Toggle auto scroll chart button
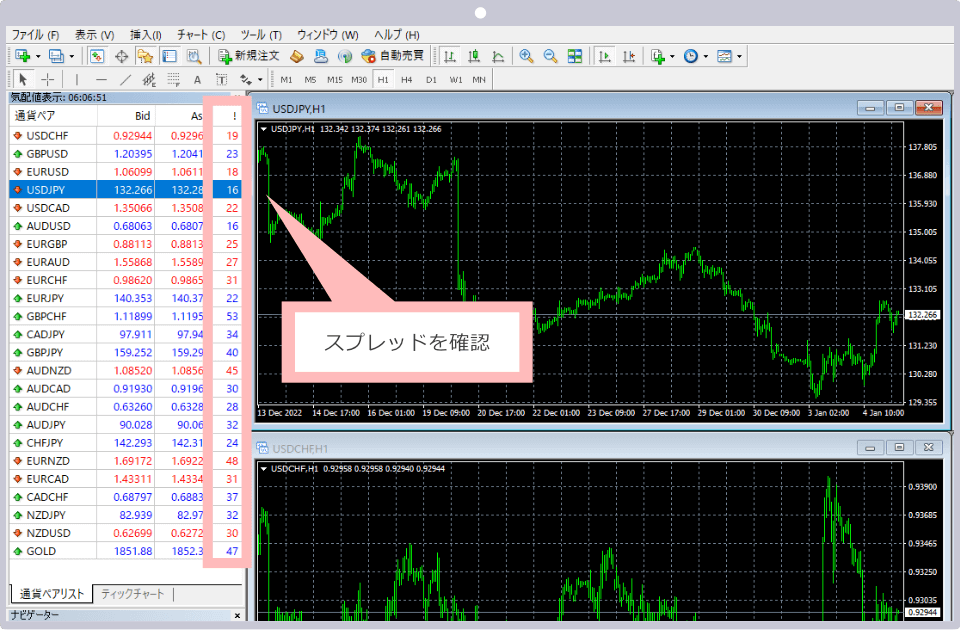Viewport: 960px width, 630px height. 604,56
